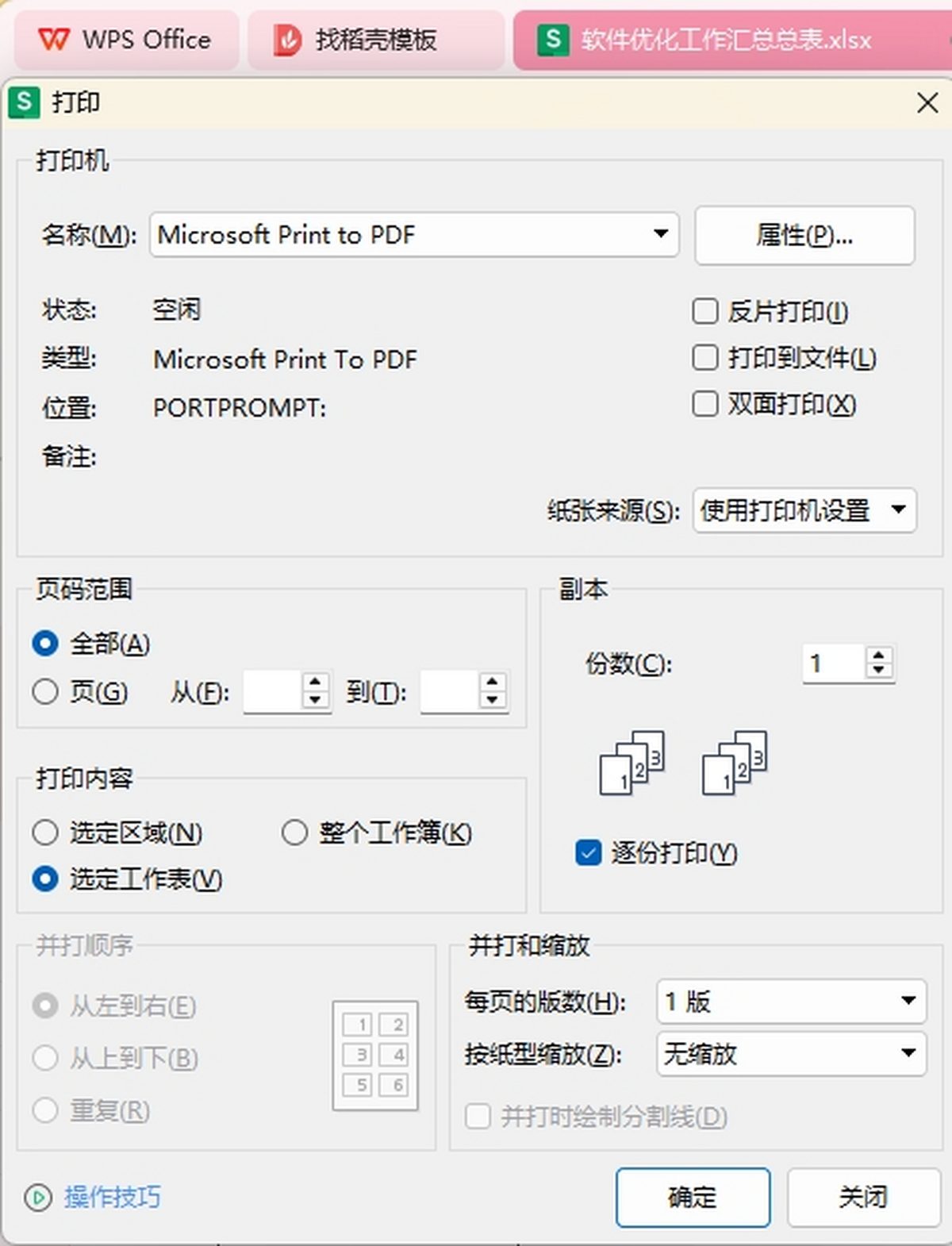
Task: Click the S icon in the print dialog title bar
Action: [x=23, y=103]
